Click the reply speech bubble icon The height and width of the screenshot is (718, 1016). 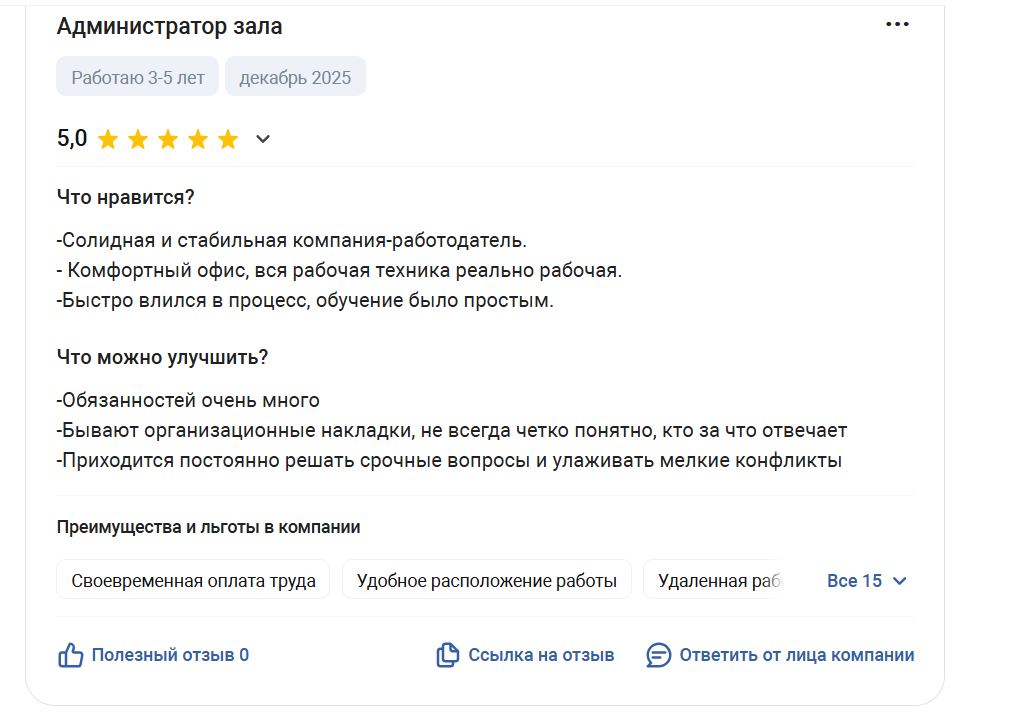click(658, 656)
